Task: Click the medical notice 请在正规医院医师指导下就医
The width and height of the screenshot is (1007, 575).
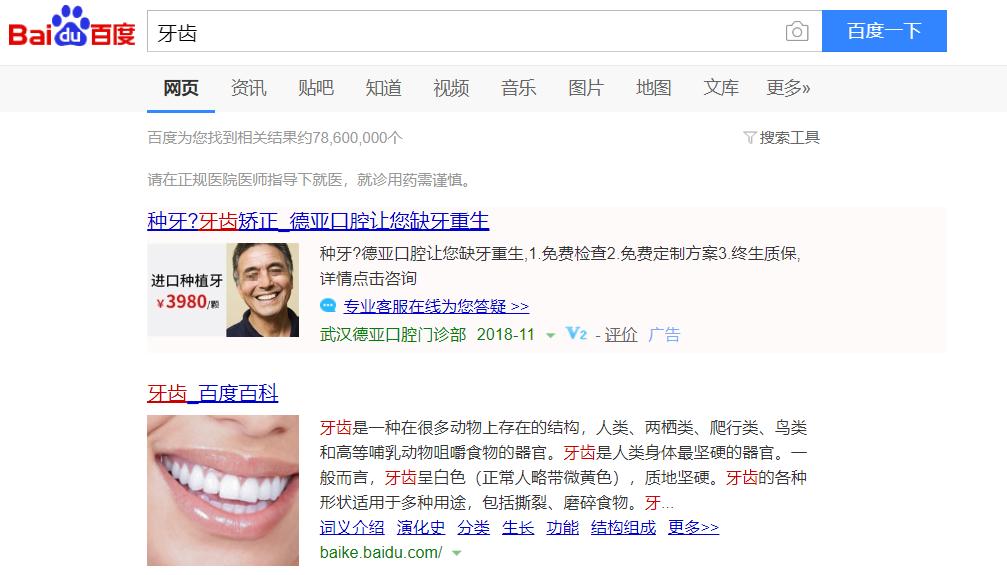Action: click(310, 180)
